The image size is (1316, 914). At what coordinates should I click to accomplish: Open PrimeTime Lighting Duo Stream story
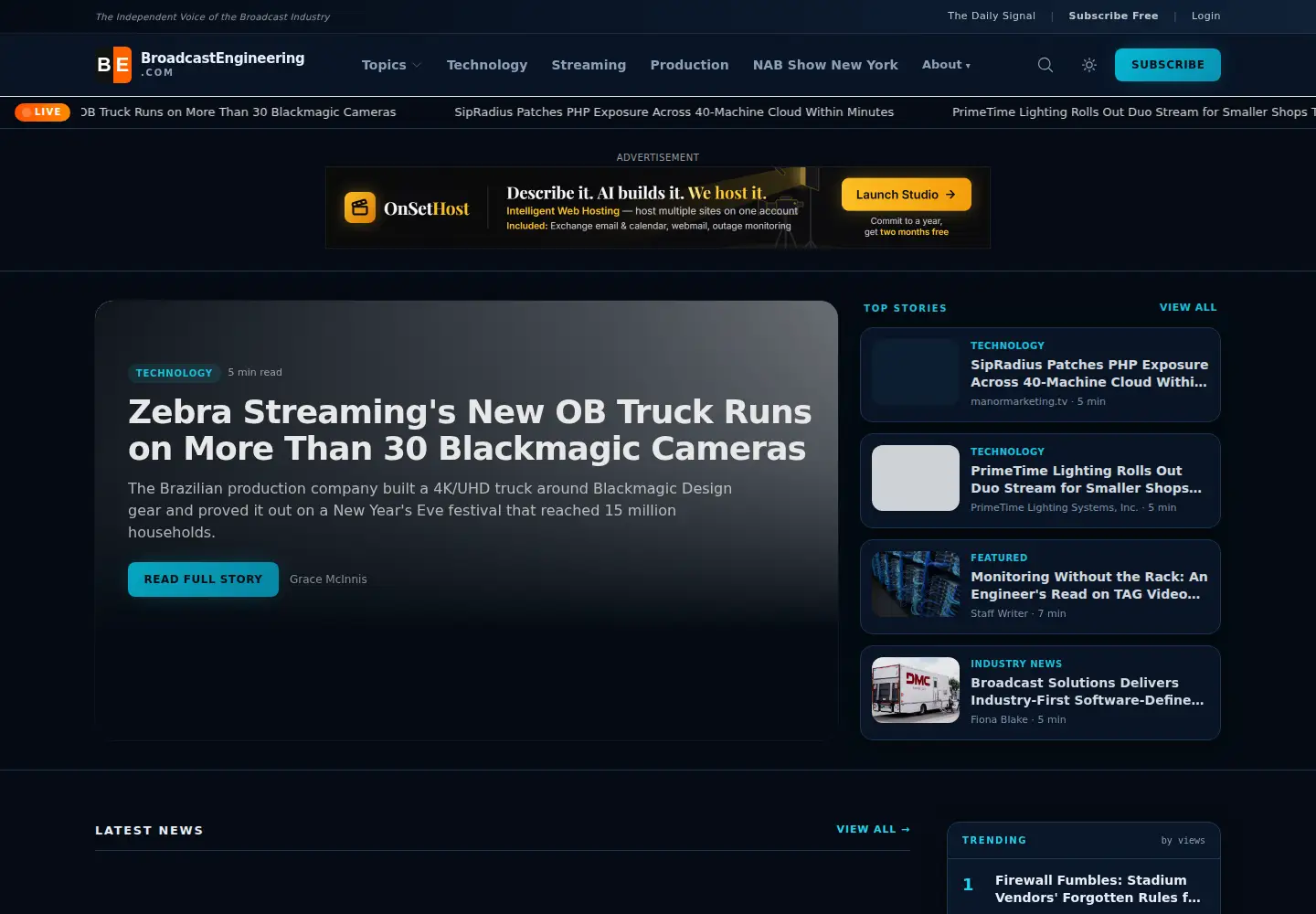1086,479
